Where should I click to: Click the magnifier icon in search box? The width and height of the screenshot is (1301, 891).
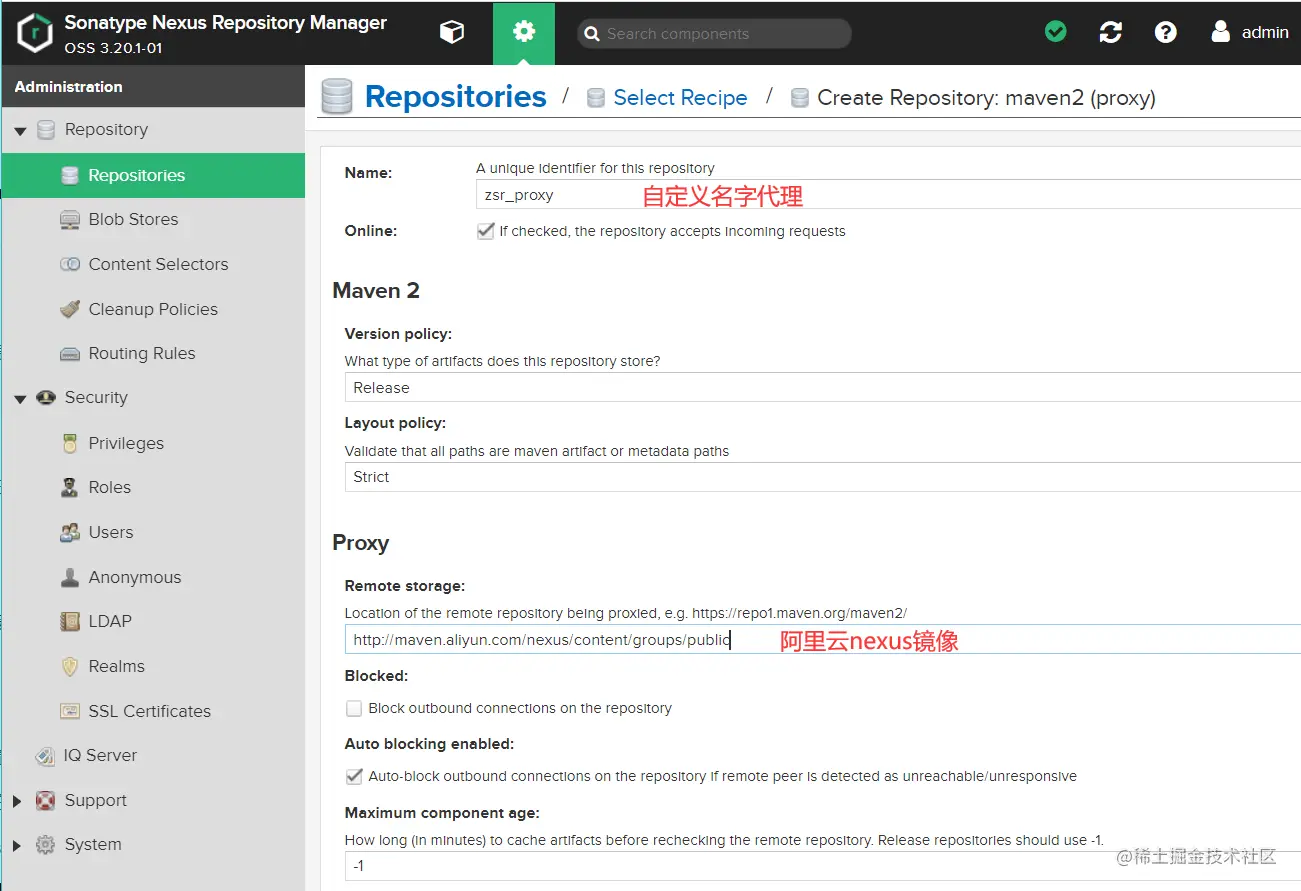coord(592,34)
